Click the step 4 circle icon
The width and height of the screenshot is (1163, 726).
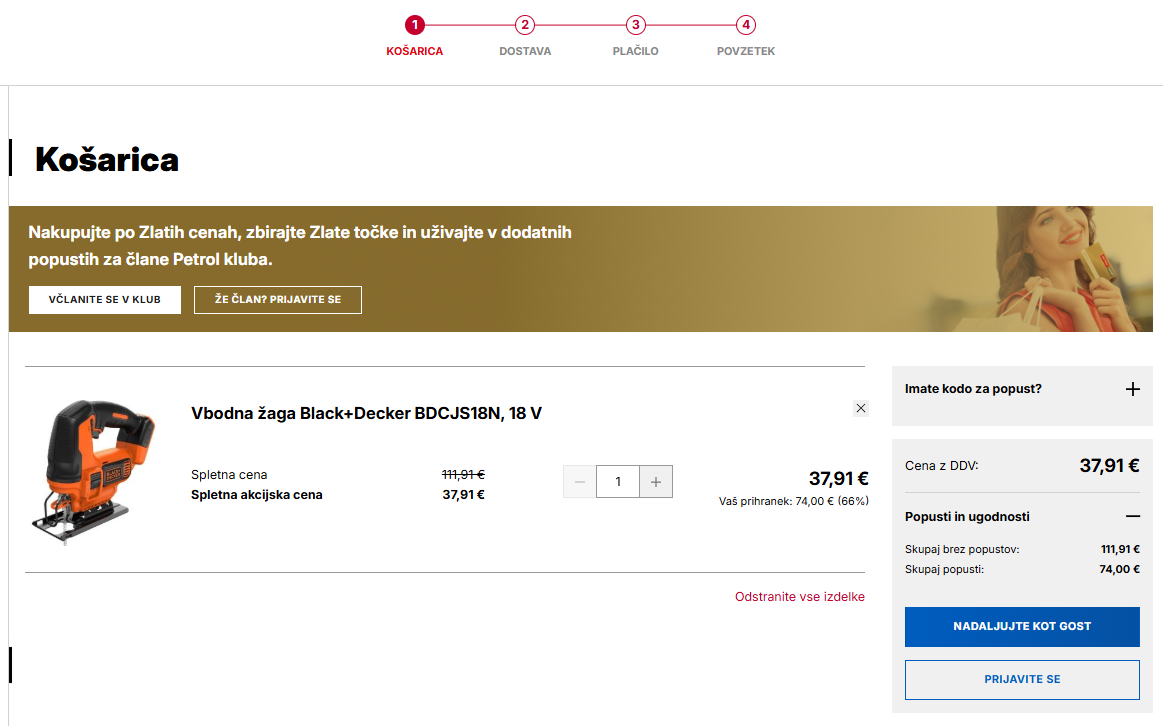pos(745,25)
